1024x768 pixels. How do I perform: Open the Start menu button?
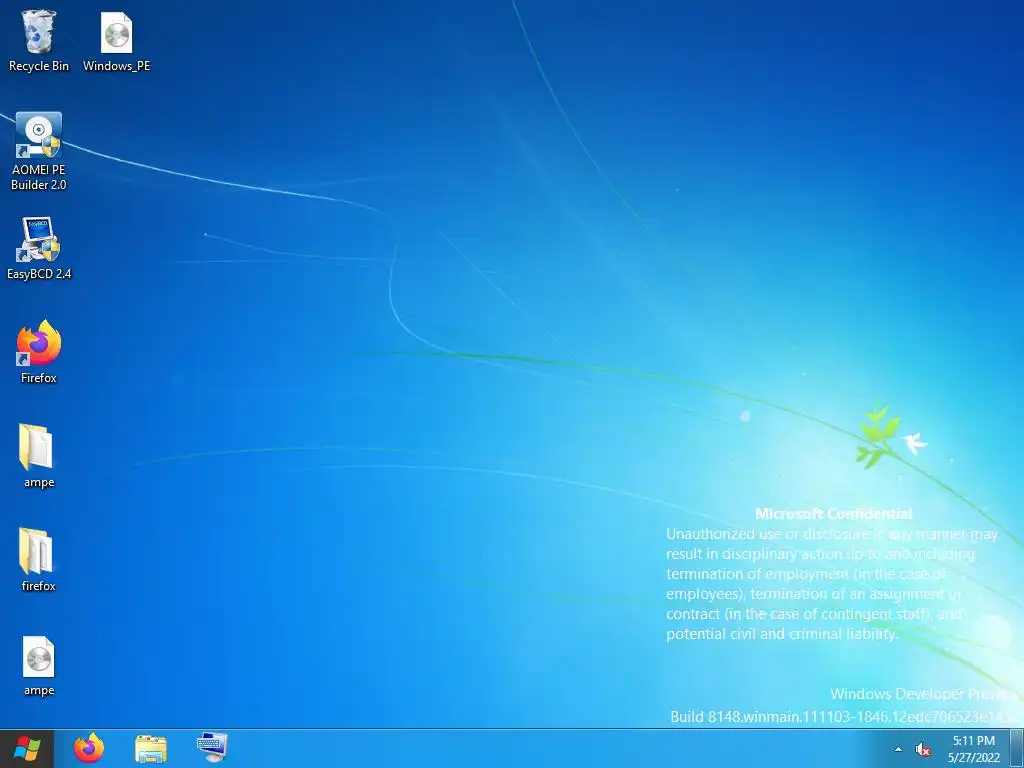(26, 748)
